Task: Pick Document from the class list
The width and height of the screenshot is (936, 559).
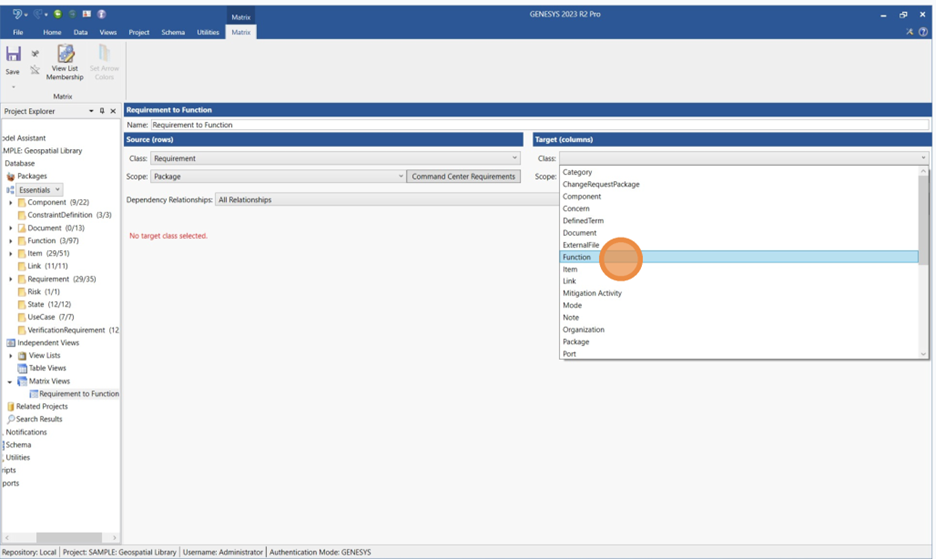Action: 739,233
